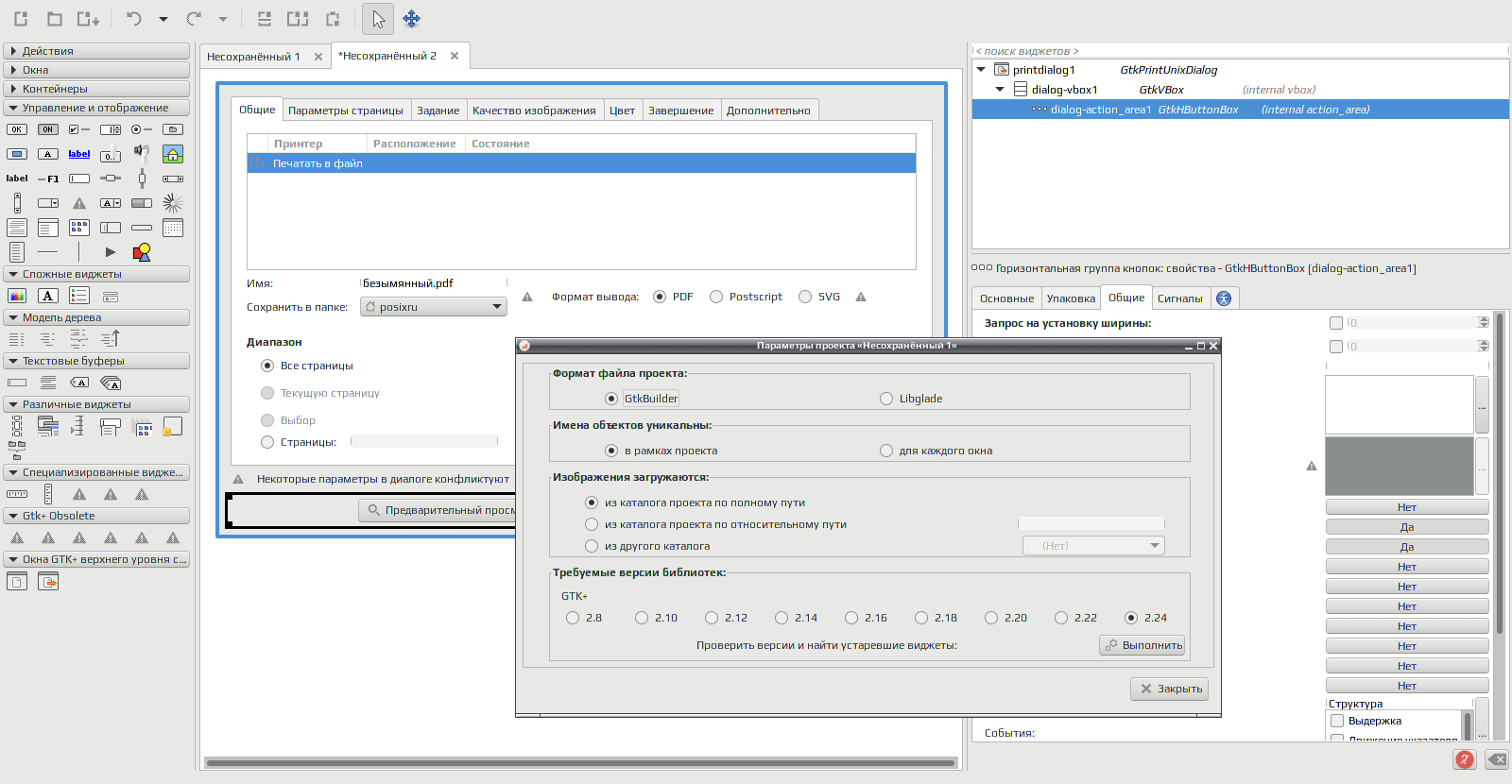Select the volume button widget in palette
The width and height of the screenshot is (1512, 784).
142,153
